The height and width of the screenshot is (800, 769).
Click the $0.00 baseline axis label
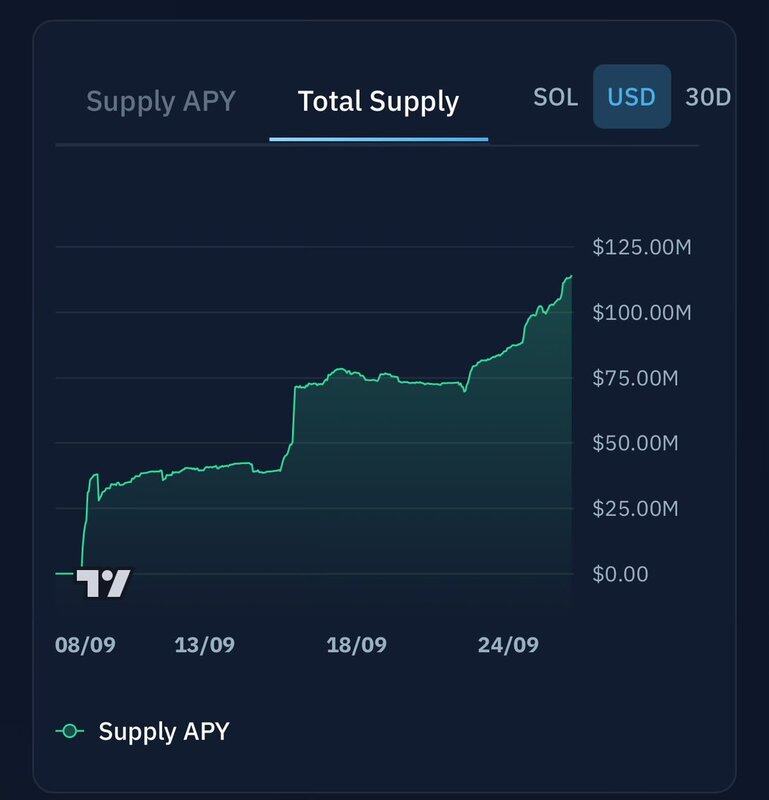(621, 574)
